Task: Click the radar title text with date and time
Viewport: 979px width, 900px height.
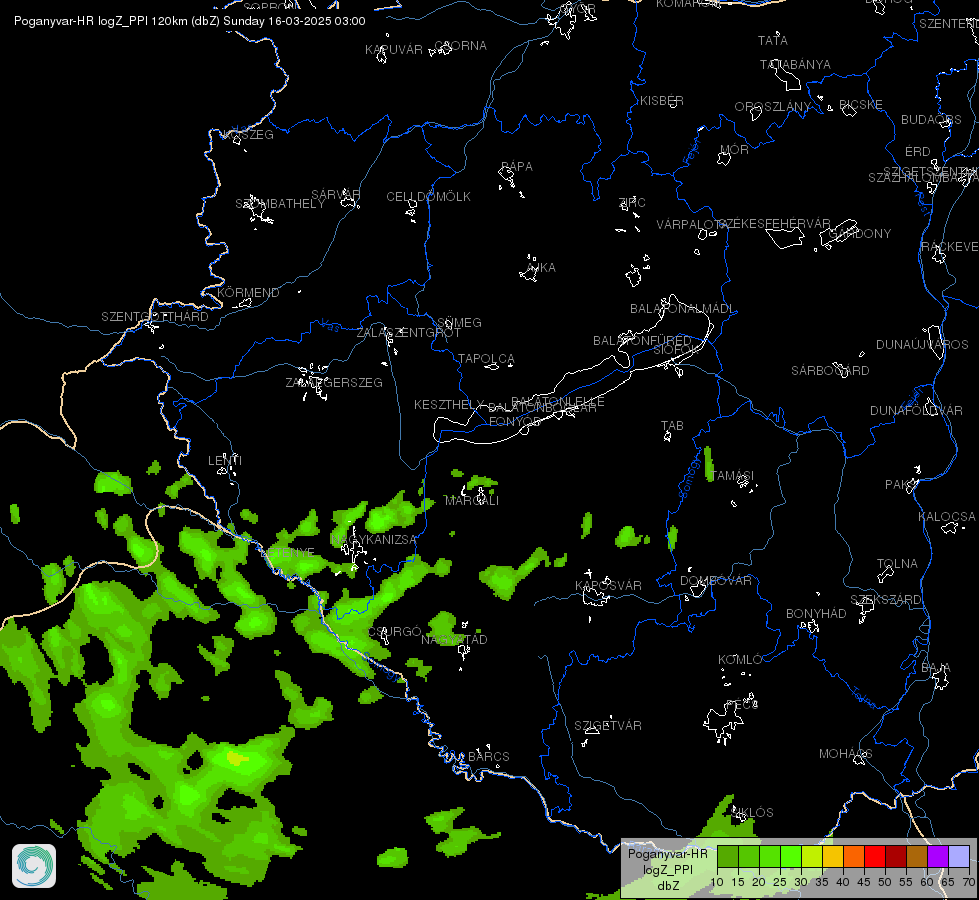Action: coord(190,21)
